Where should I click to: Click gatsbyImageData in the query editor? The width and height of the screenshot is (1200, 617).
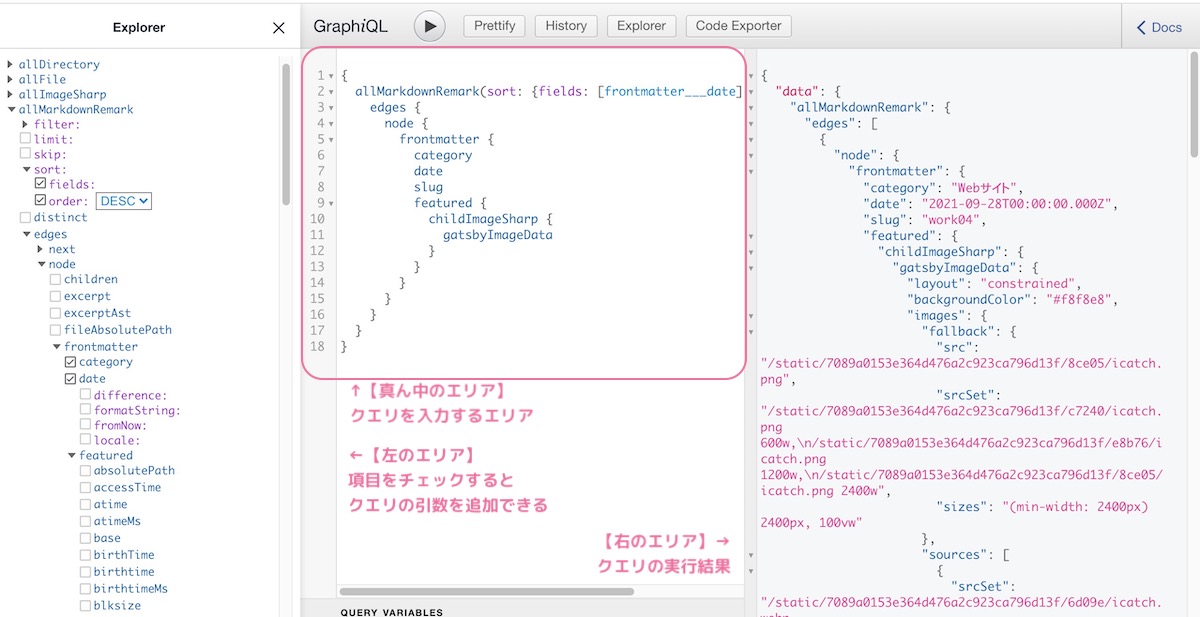(498, 235)
